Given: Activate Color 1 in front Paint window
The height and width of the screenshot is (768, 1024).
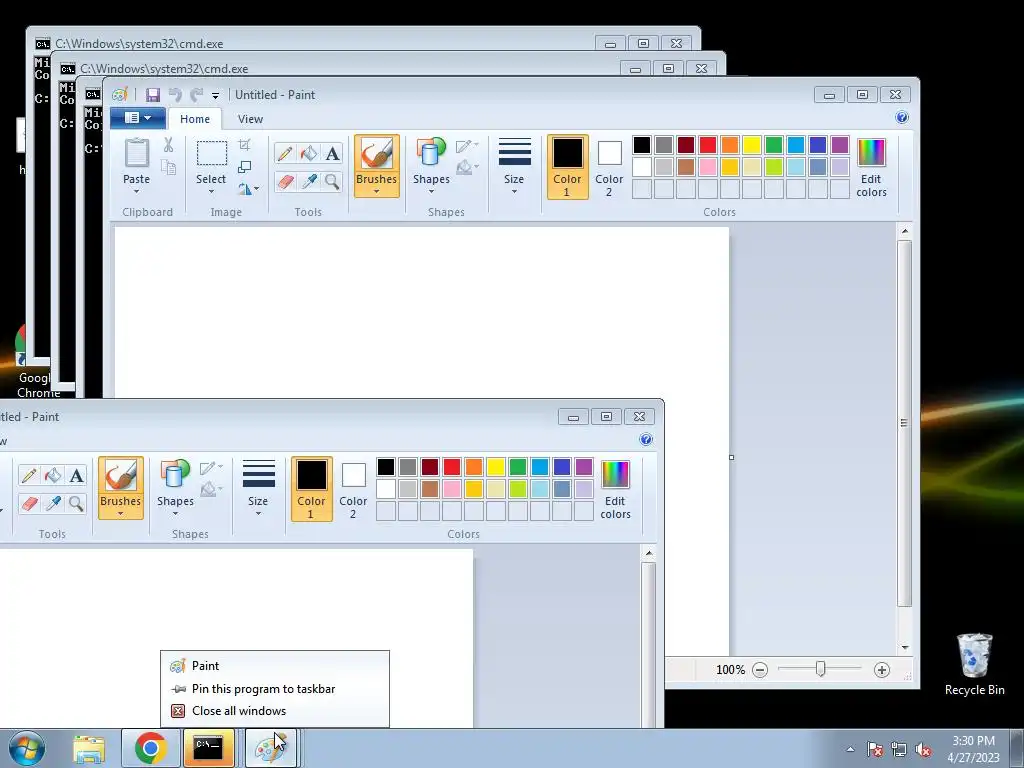Looking at the screenshot, I should pos(311,488).
